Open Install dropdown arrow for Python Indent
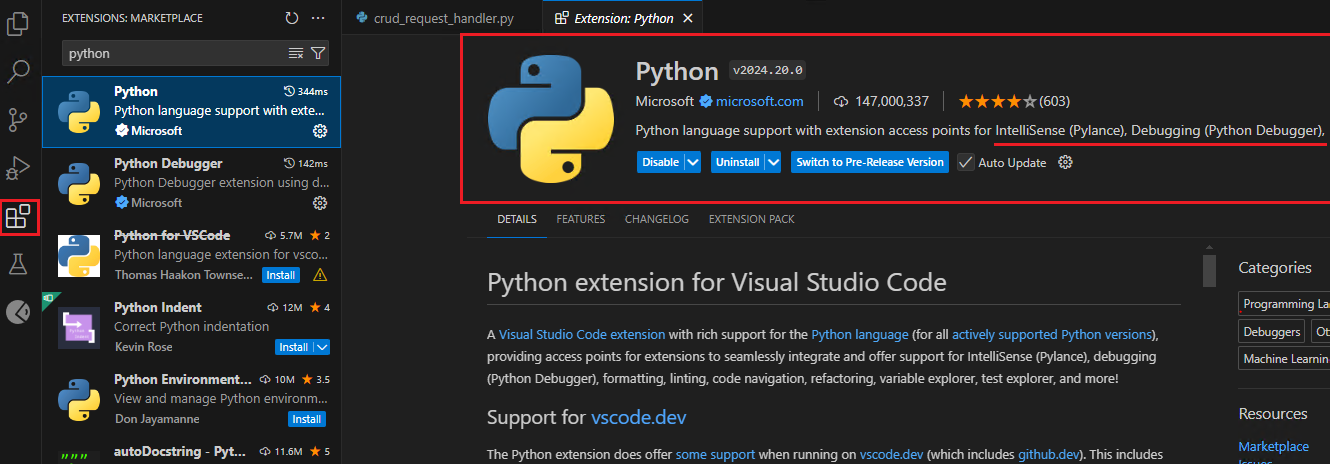 click(x=321, y=347)
